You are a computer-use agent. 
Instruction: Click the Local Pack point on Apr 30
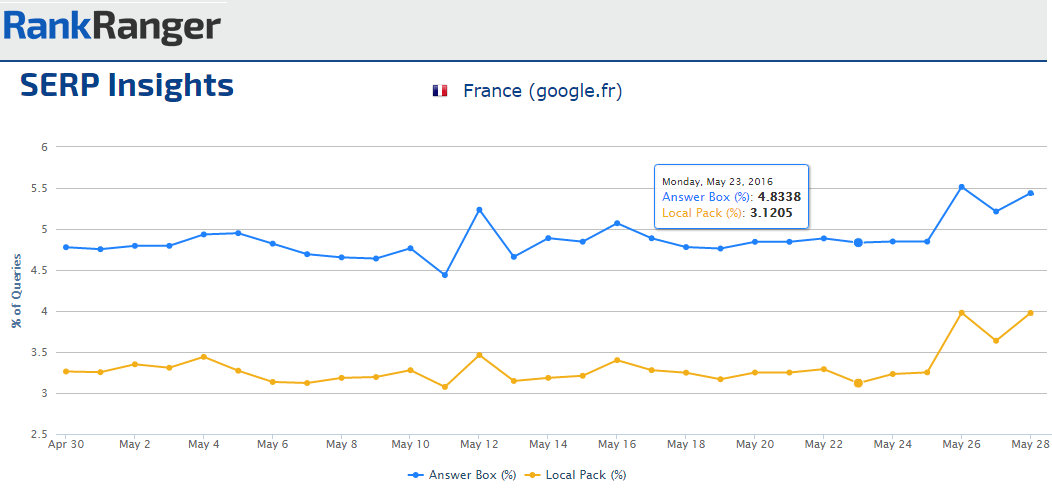tap(66, 371)
